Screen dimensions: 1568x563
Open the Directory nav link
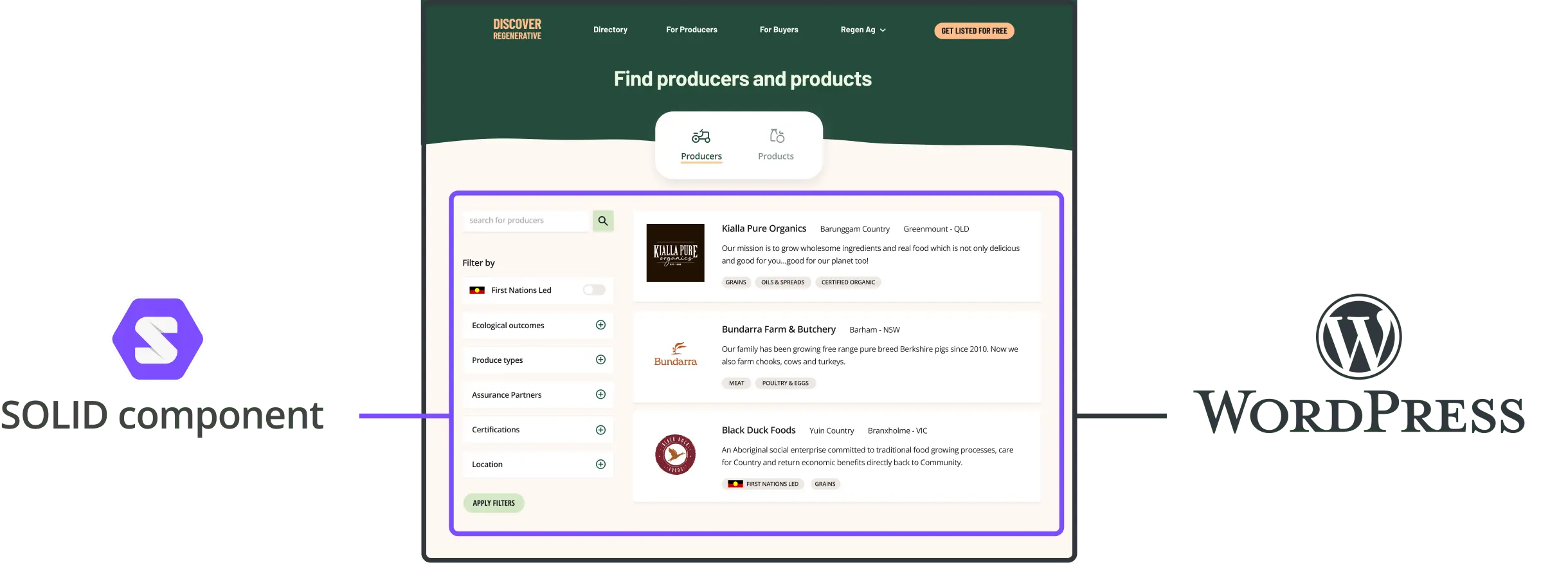[x=610, y=30]
